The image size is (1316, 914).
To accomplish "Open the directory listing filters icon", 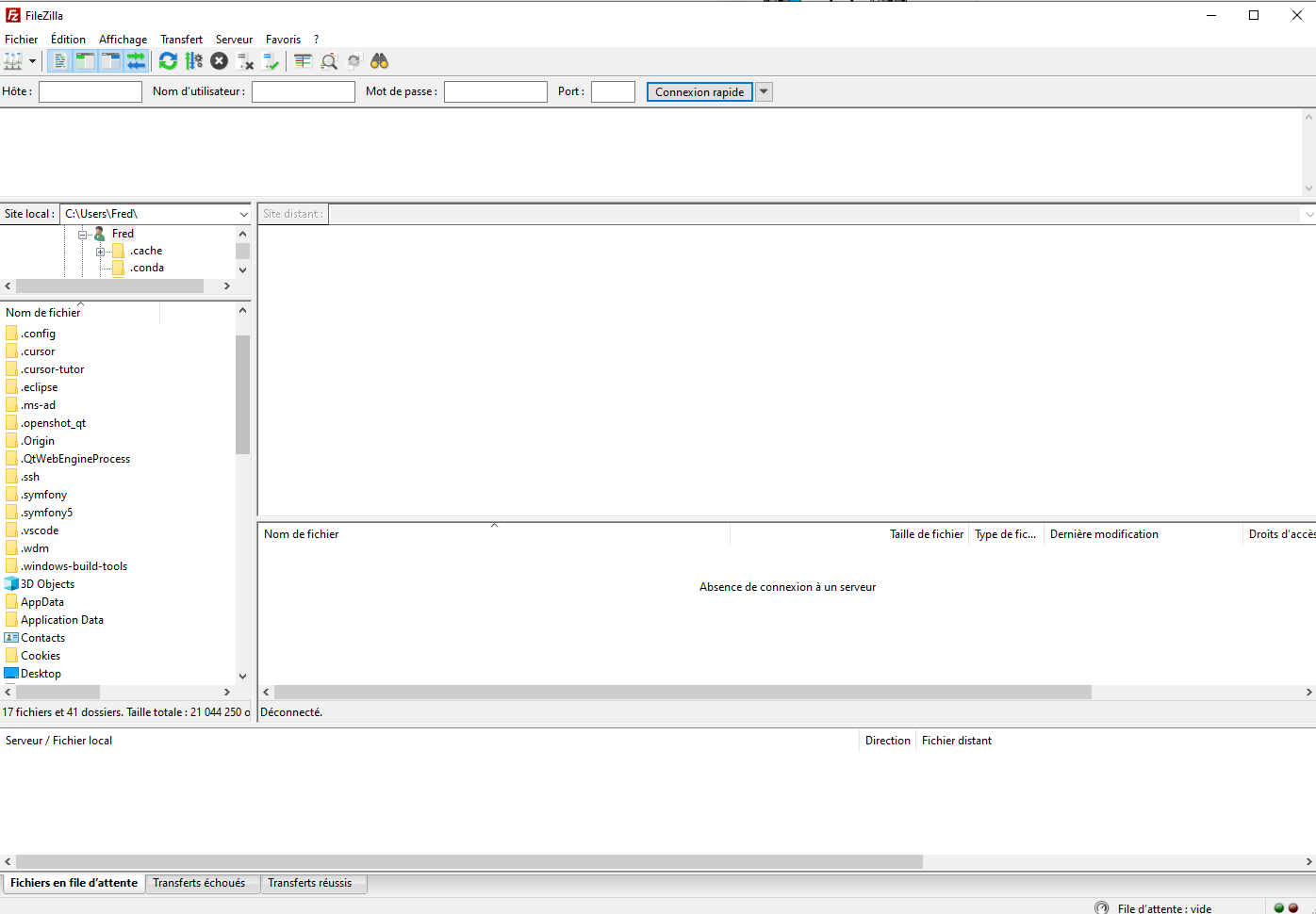I will pyautogui.click(x=303, y=61).
